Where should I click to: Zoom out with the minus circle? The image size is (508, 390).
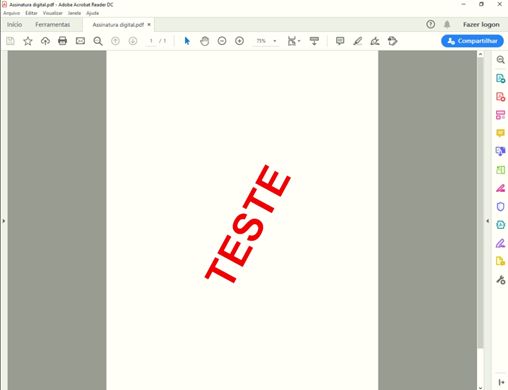click(222, 41)
